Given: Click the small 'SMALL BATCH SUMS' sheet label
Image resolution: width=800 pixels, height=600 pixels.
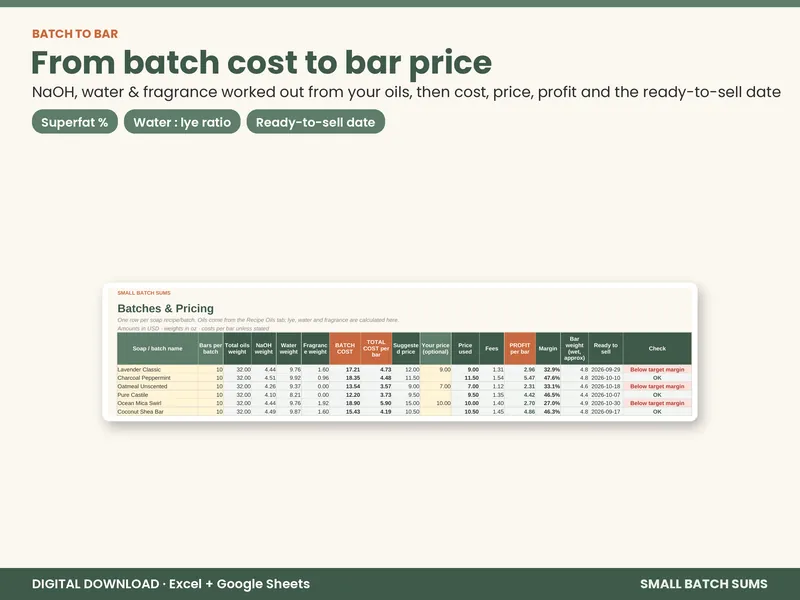Looking at the screenshot, I should [x=144, y=293].
